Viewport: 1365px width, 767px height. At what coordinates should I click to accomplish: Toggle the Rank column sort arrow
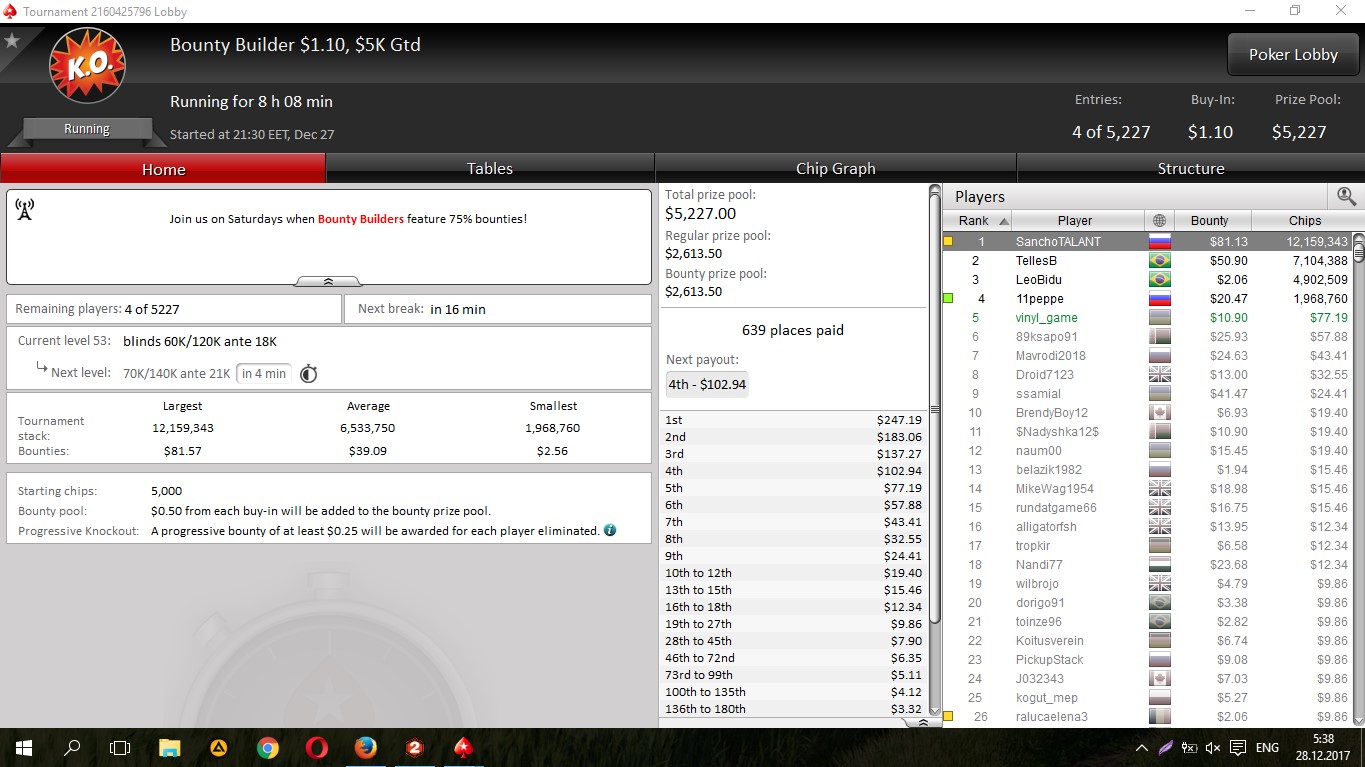pyautogui.click(x=1004, y=221)
